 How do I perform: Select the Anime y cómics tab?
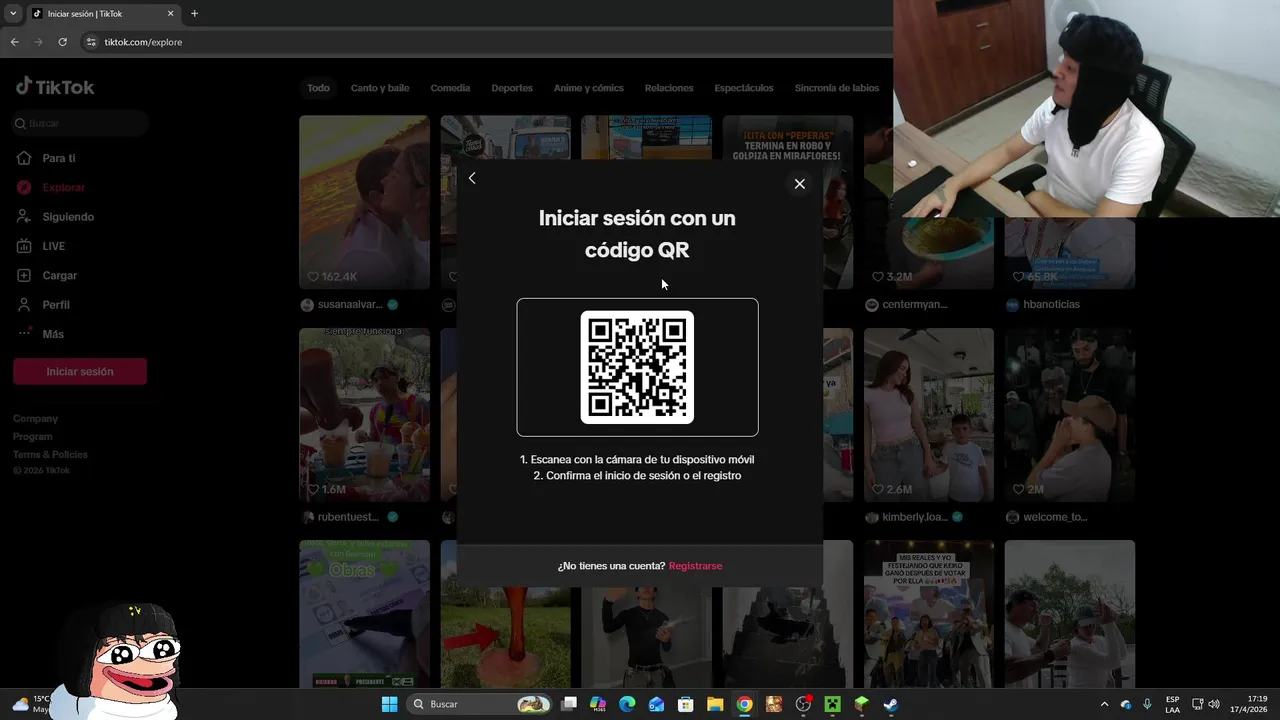pyautogui.click(x=589, y=88)
